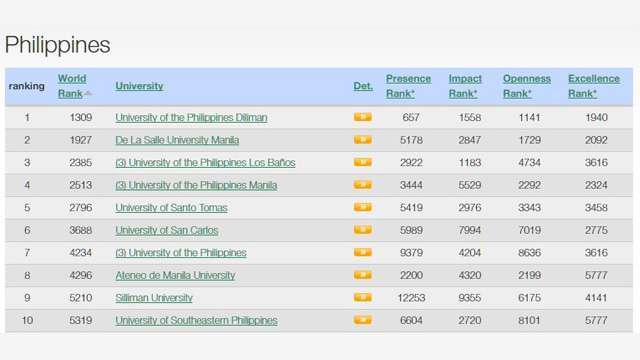Open details icon for University of the Philippines Diliman
The height and width of the screenshot is (360, 640).
tap(362, 118)
